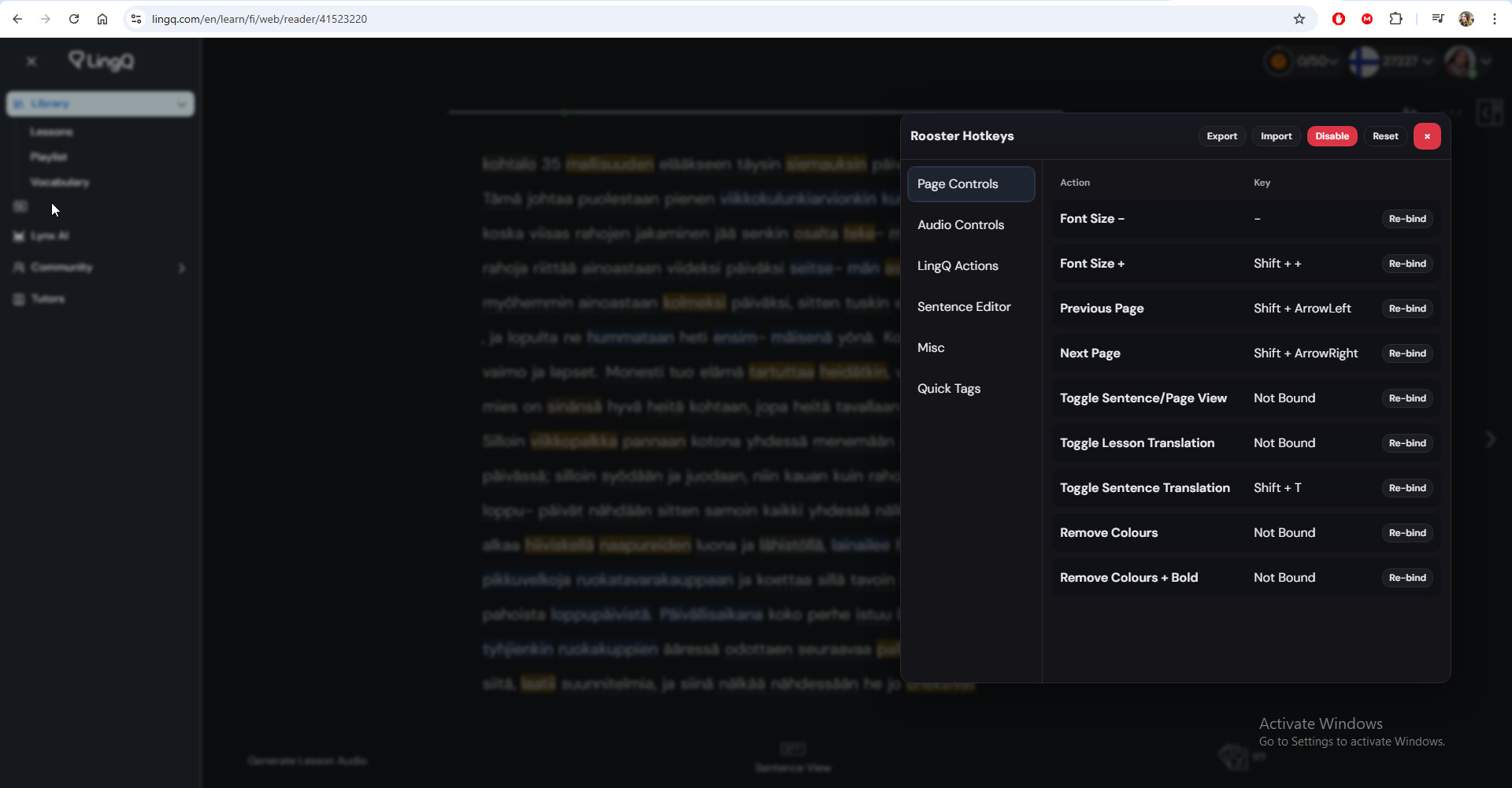Click the browser reload page icon

[74, 19]
